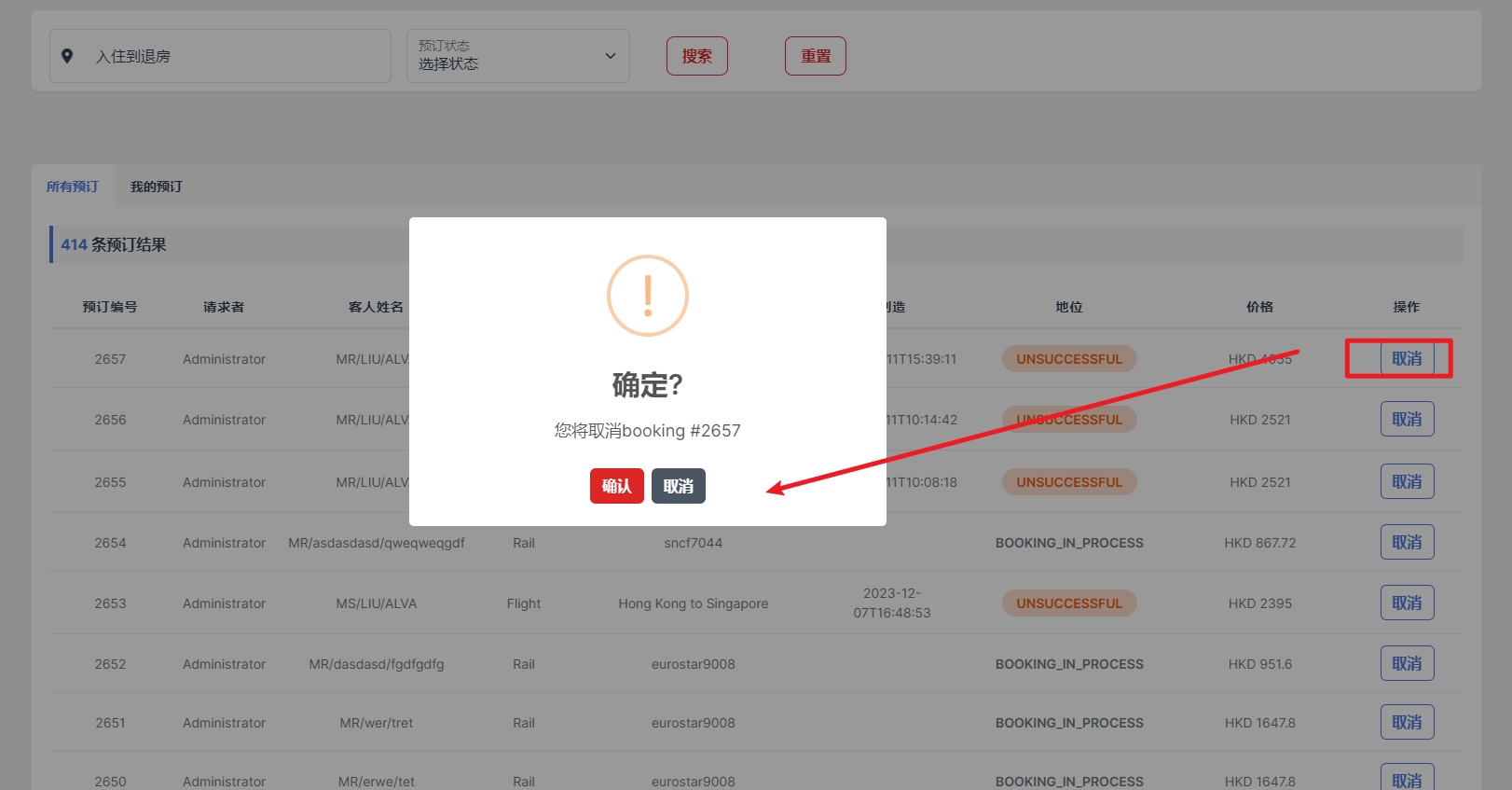Cancel booking 2654 via its 取消 button

pos(1407,543)
